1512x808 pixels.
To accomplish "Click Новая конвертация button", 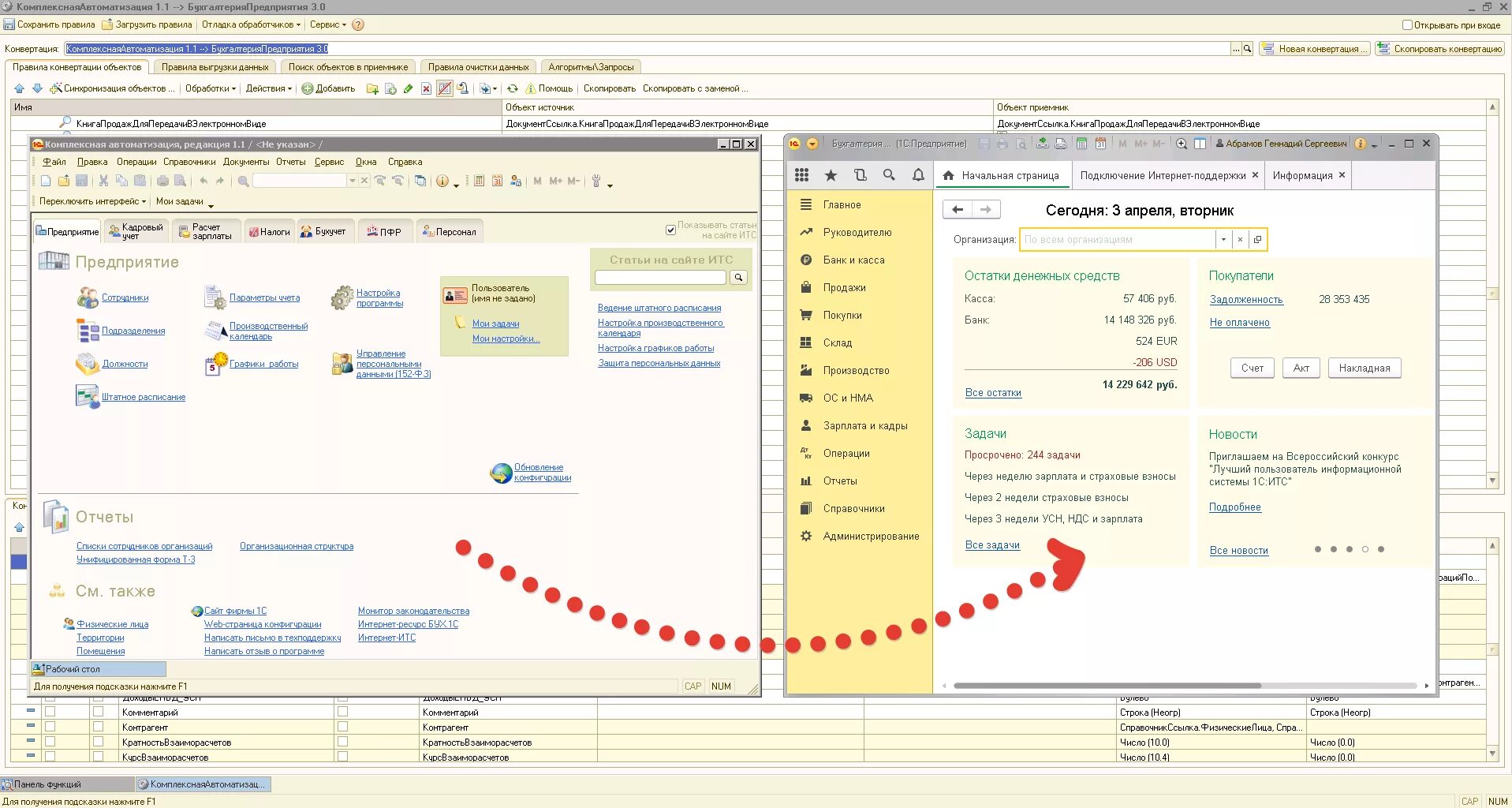I will pos(1314,49).
